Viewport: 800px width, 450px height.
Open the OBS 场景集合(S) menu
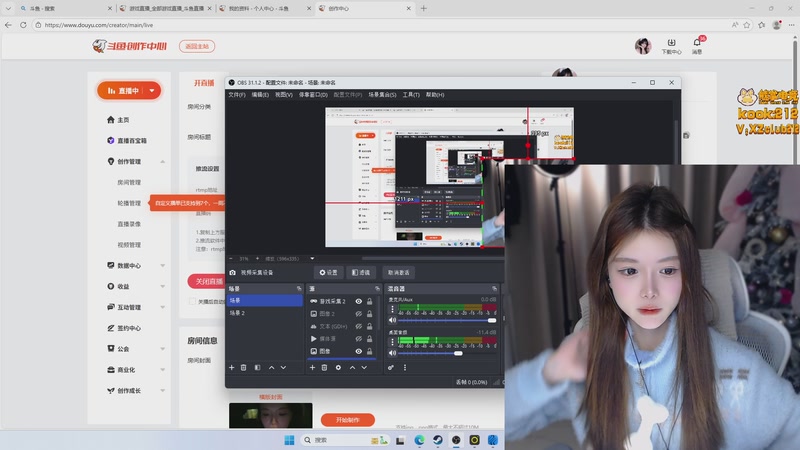coord(383,94)
